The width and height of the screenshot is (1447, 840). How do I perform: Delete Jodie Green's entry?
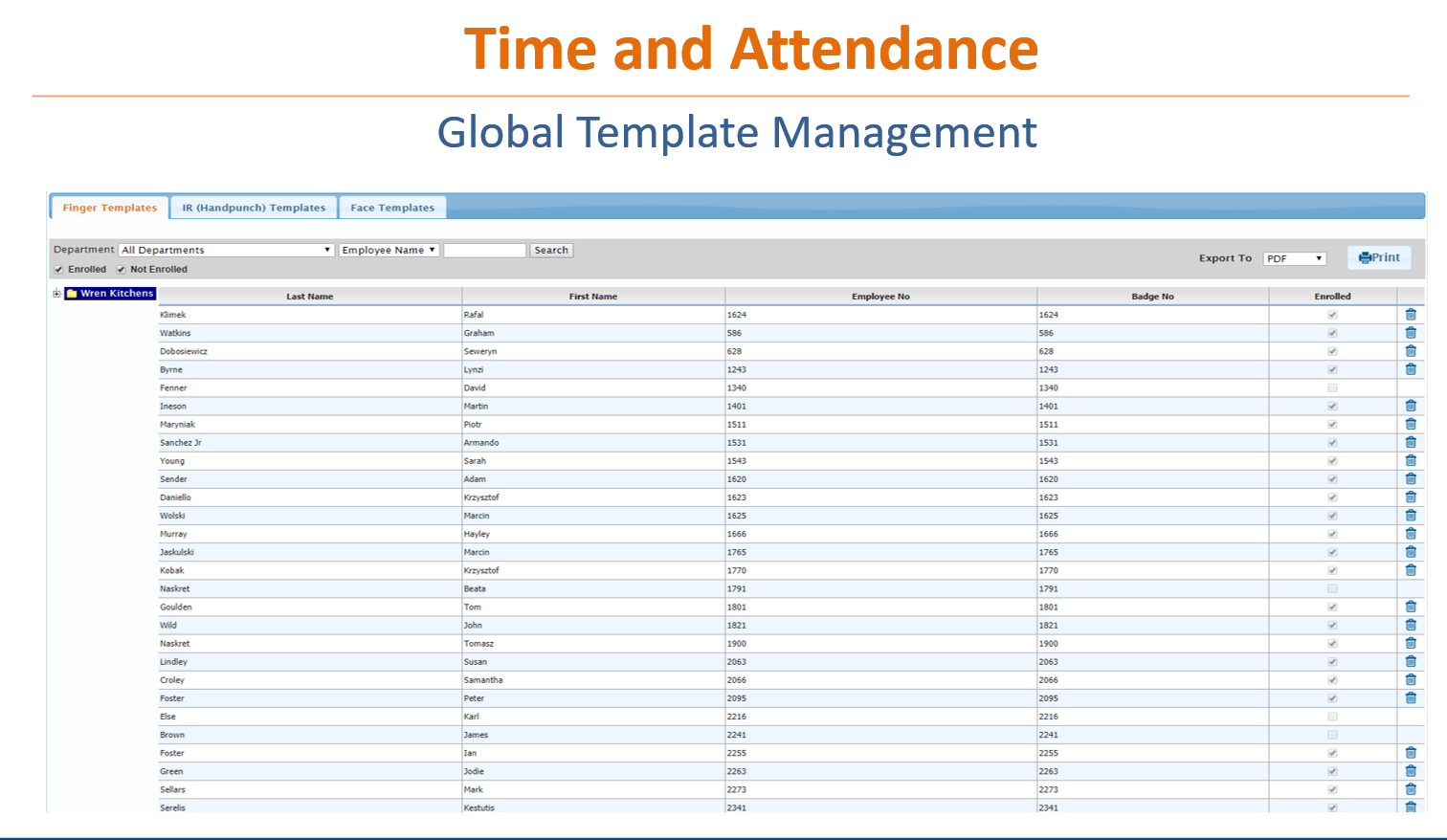click(1411, 770)
